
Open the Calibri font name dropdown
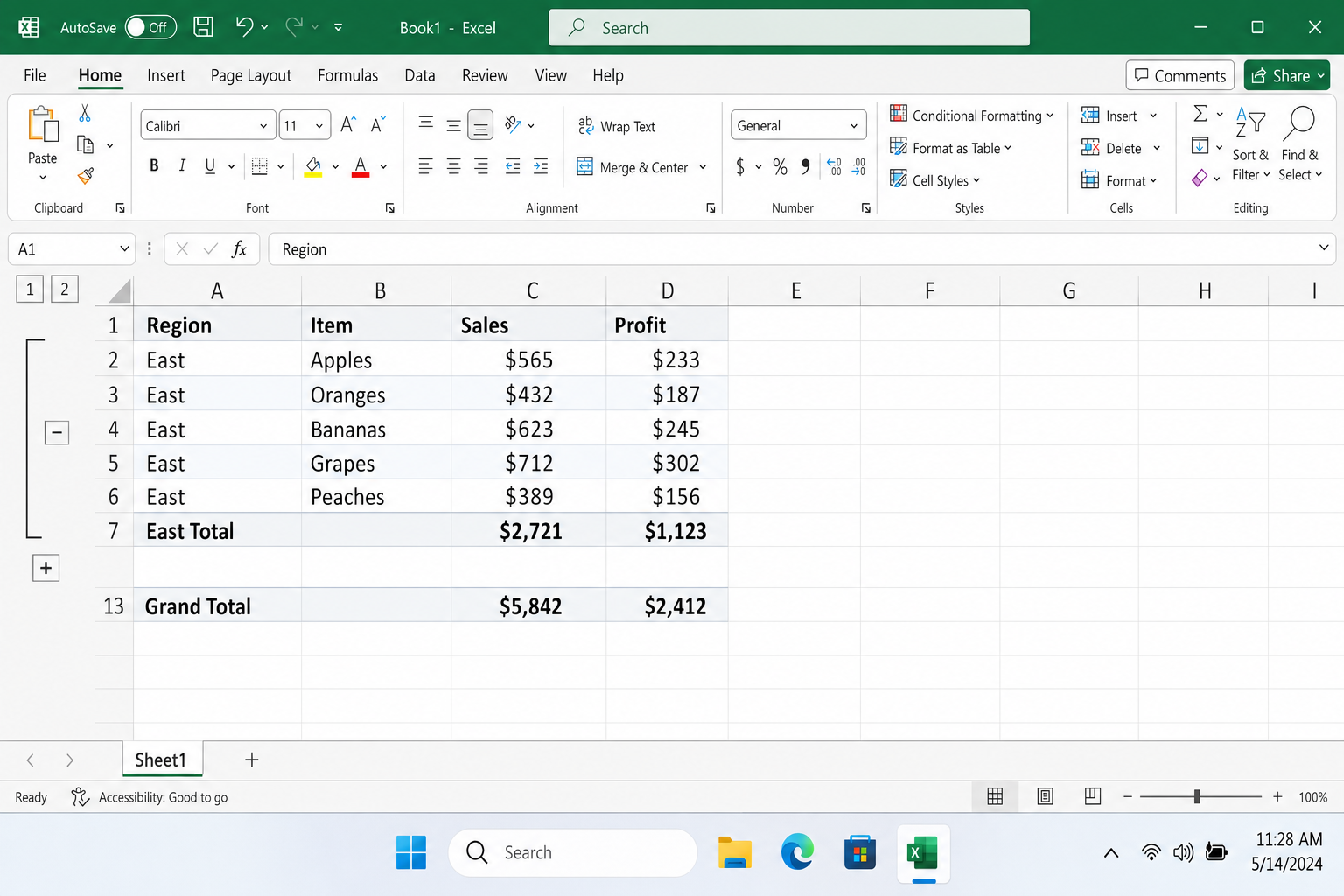coord(263,126)
